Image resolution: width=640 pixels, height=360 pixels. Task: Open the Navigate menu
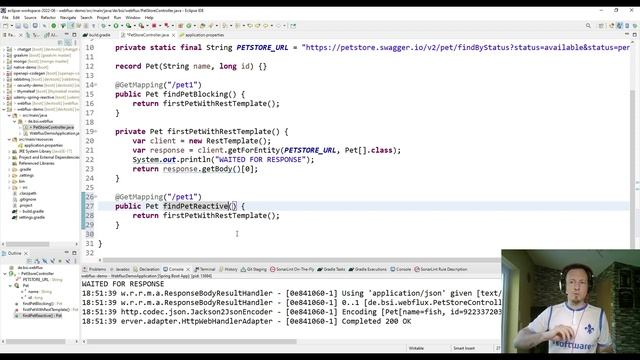coord(68,18)
